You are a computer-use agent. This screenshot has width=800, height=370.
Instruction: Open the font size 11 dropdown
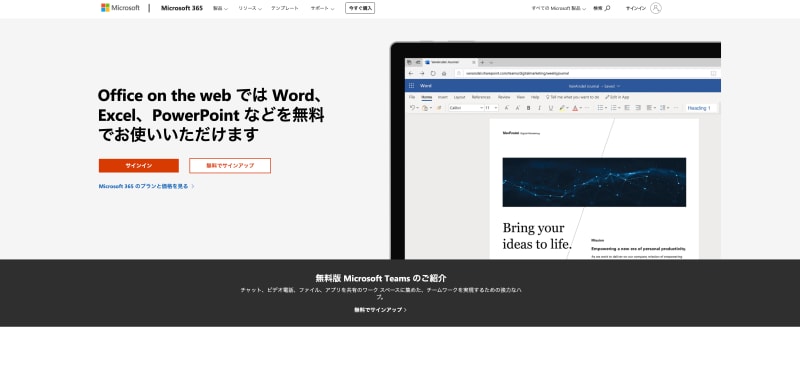tap(491, 108)
